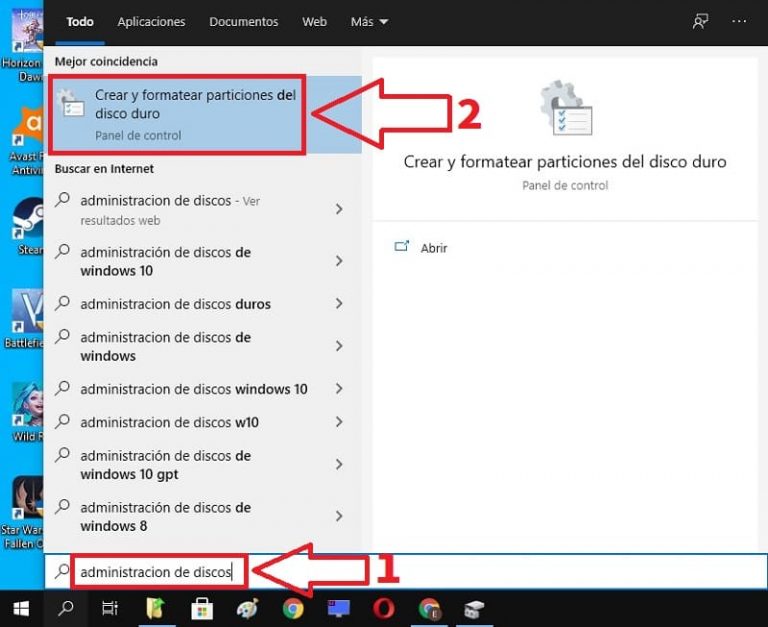Screen dimensions: 768x627
Task: Open the three-dot options menu
Action: (739, 21)
